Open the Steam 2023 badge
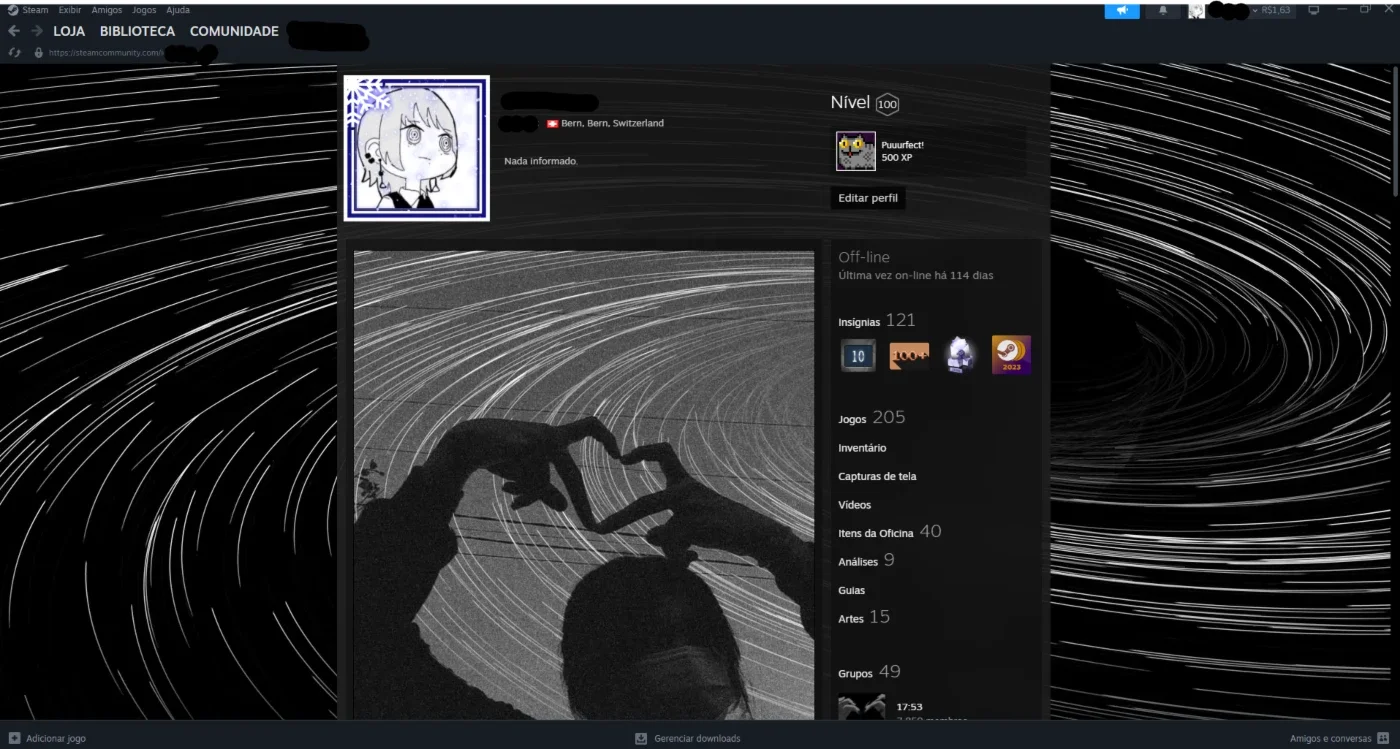Viewport: 1400px width, 749px height. tap(1011, 355)
